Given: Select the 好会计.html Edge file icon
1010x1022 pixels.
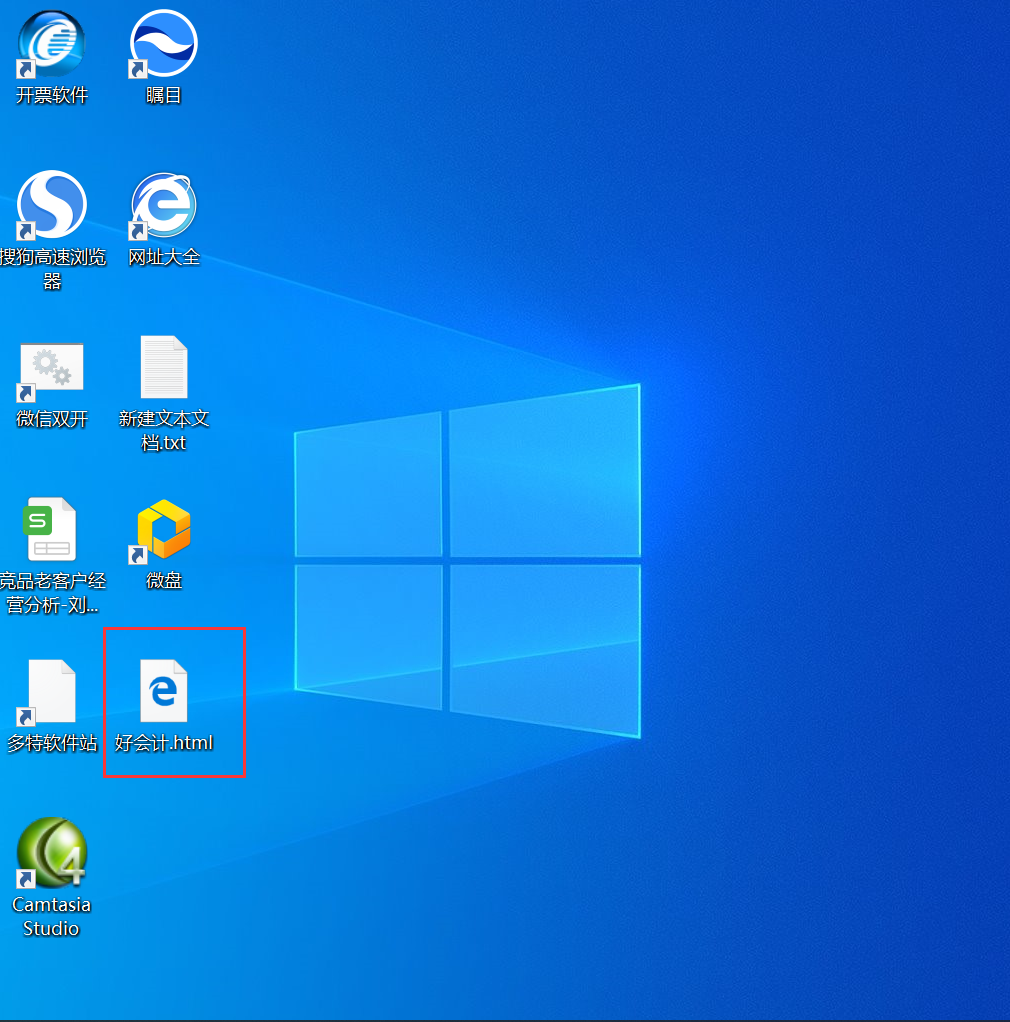Looking at the screenshot, I should click(x=164, y=690).
